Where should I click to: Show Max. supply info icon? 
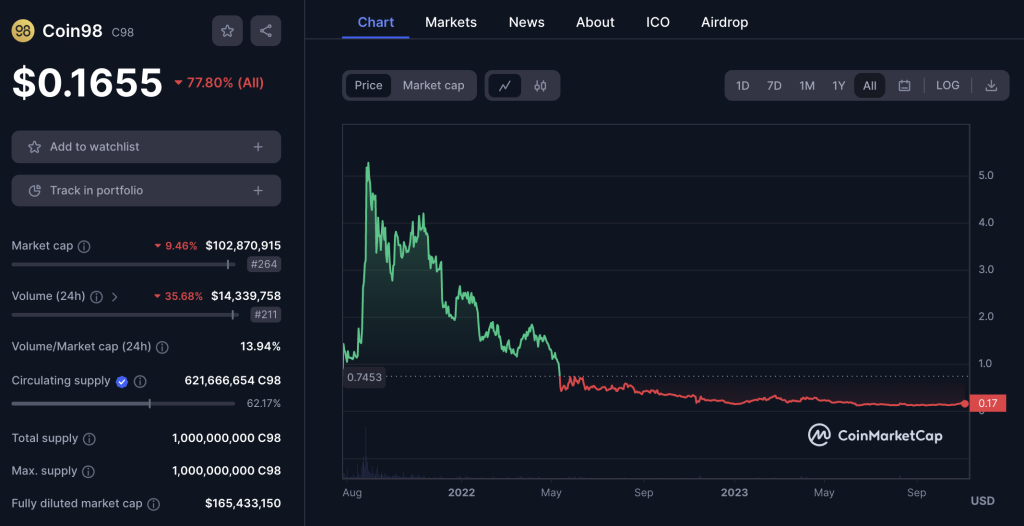88,471
